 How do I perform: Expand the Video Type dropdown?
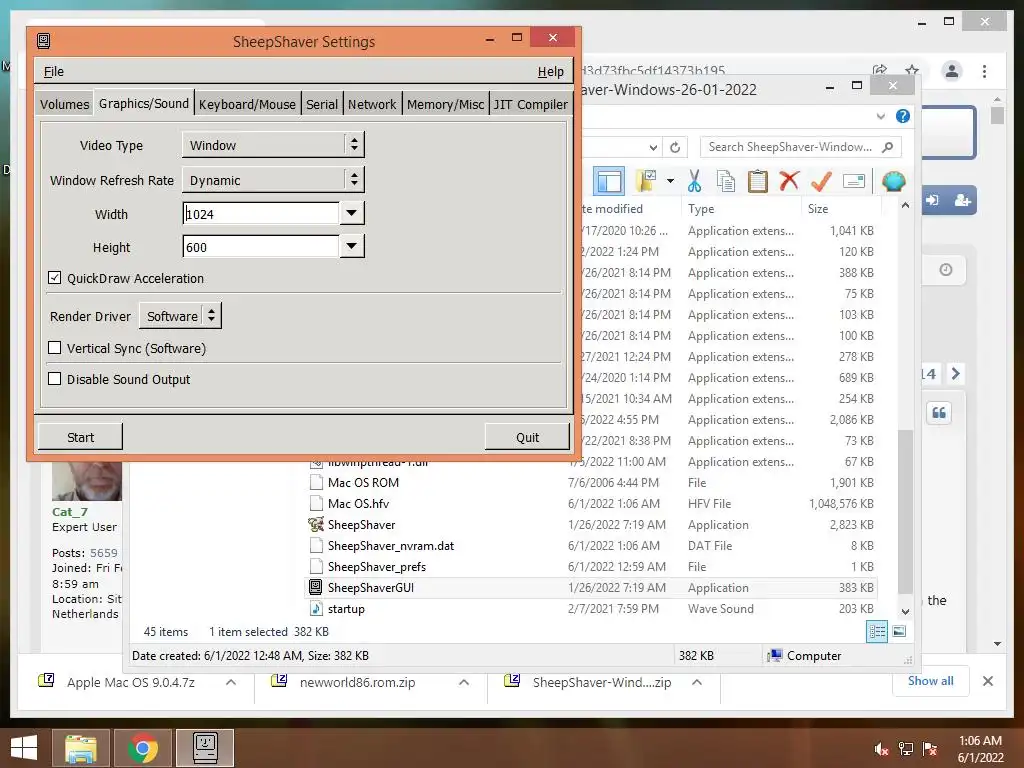point(273,145)
